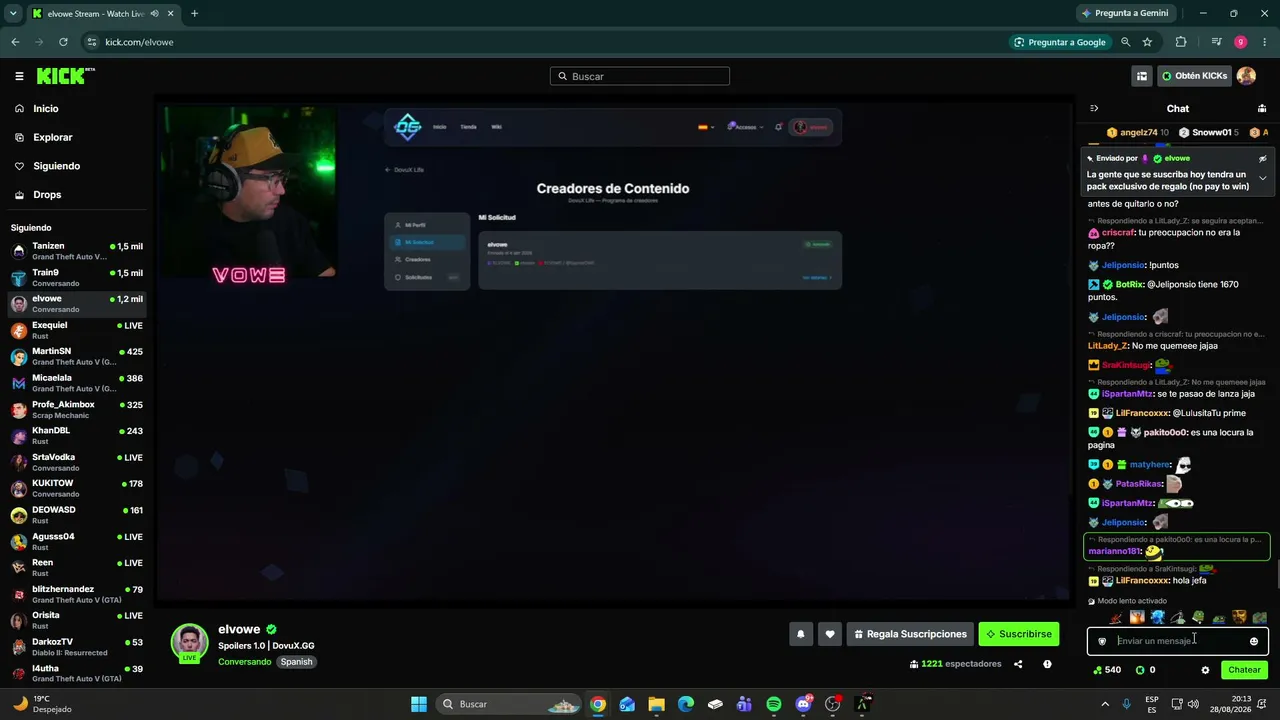Open Profe_Akimbox's channel in the sidebar
The image size is (1280, 720).
coord(77,410)
